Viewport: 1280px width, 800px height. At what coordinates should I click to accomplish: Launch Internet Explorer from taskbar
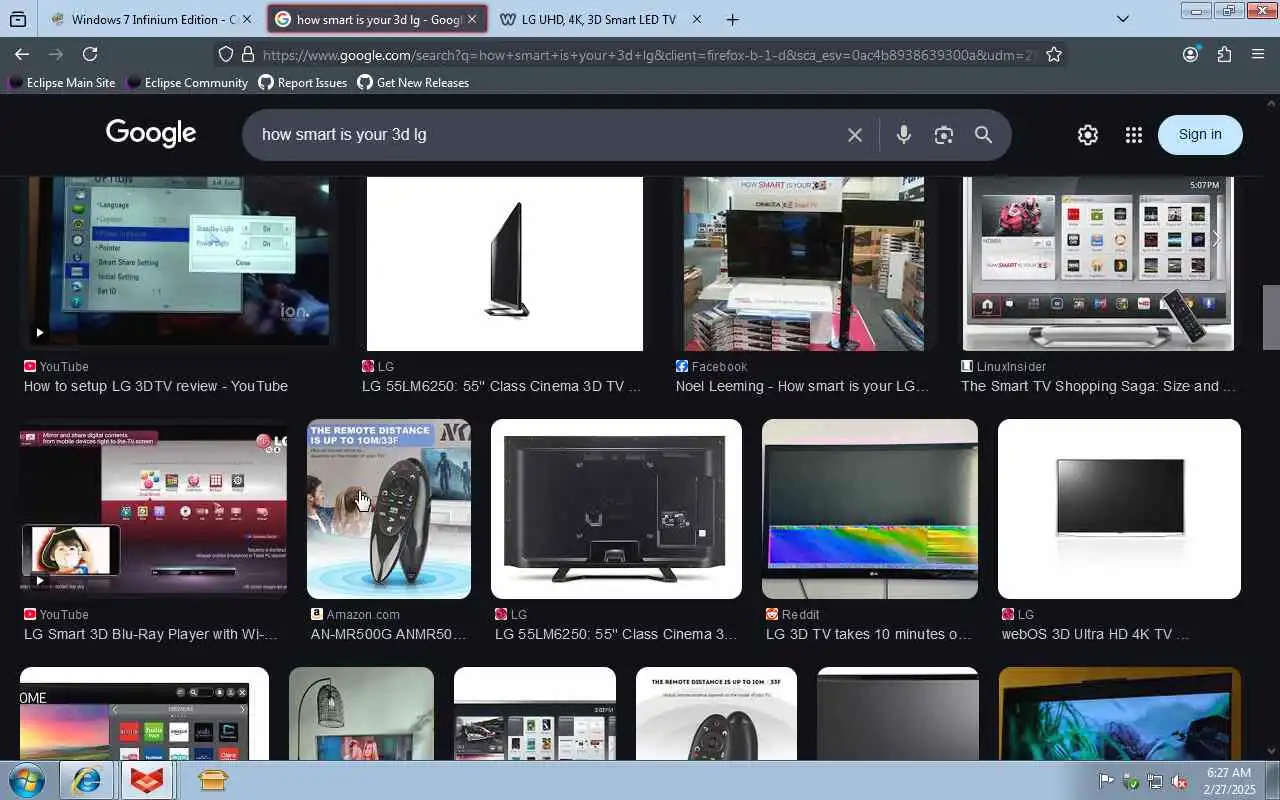86,780
